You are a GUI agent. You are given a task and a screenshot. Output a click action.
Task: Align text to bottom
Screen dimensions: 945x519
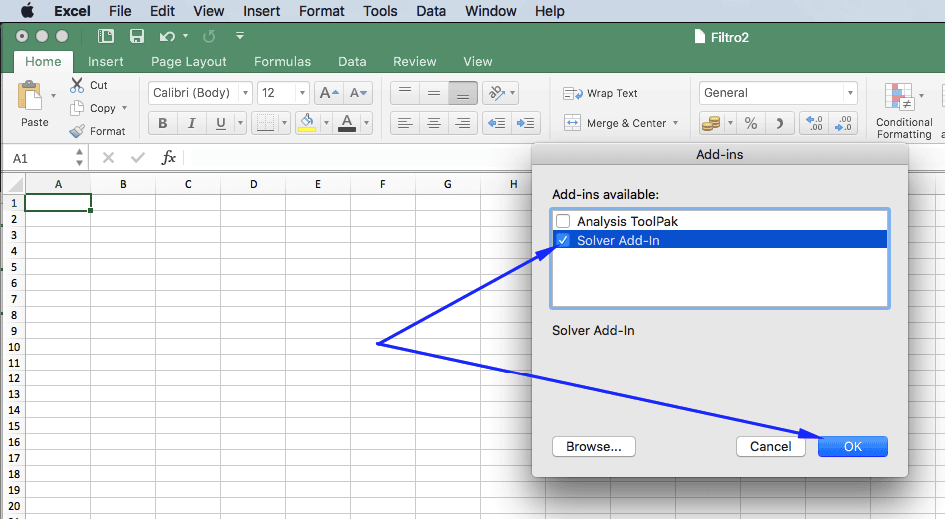(x=463, y=93)
